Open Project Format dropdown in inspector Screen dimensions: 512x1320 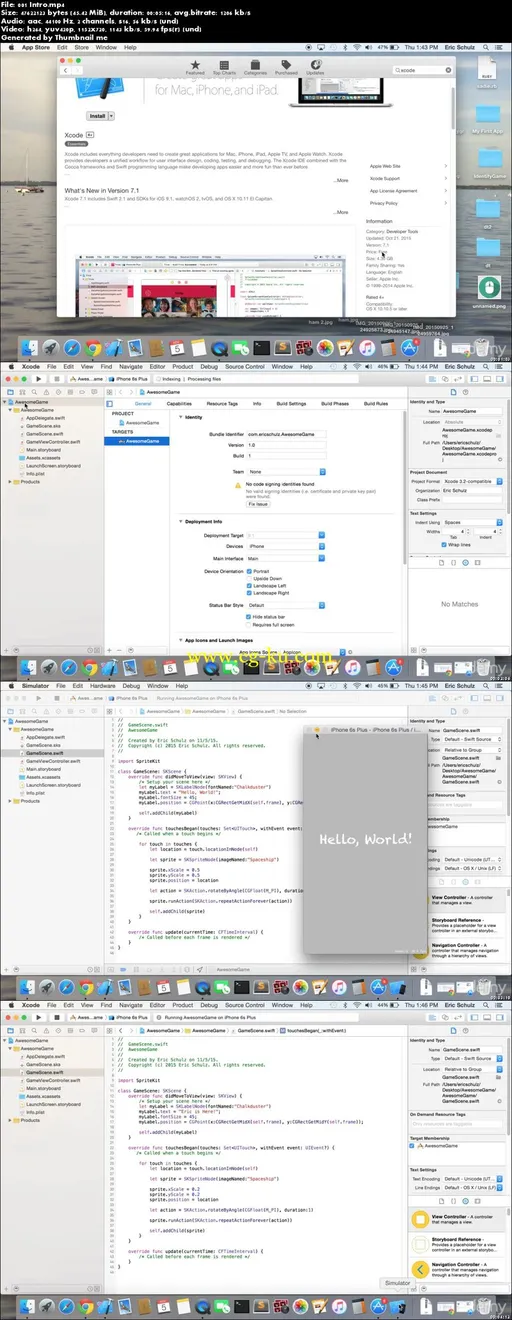472,479
